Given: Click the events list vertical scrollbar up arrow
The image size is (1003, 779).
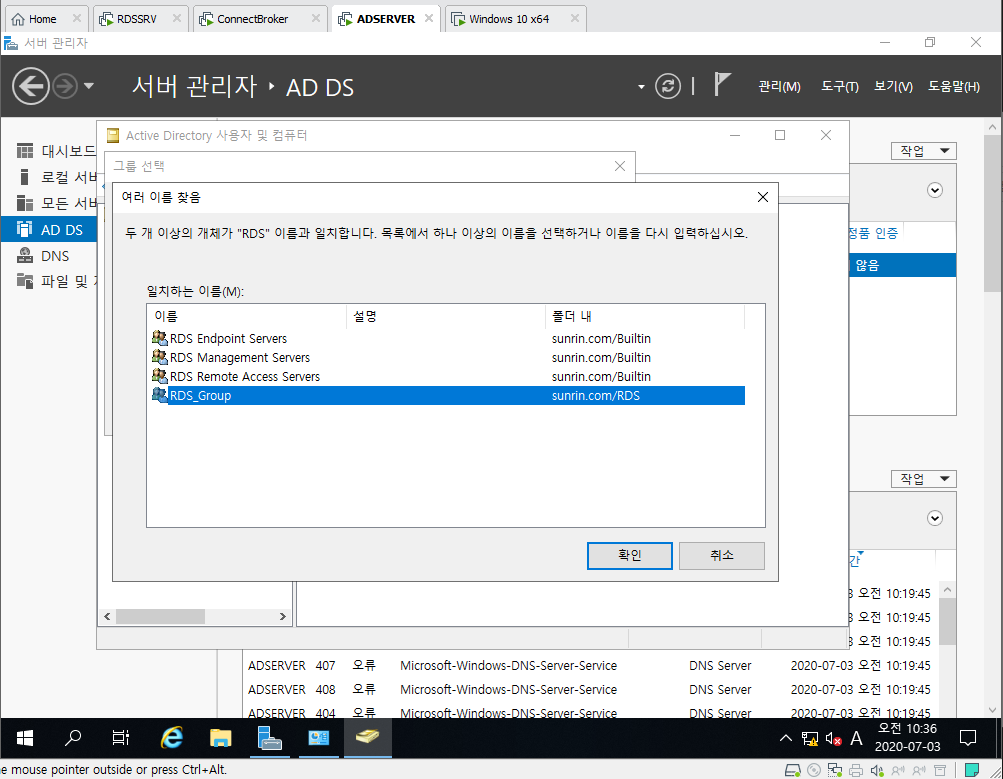Looking at the screenshot, I should point(947,590).
